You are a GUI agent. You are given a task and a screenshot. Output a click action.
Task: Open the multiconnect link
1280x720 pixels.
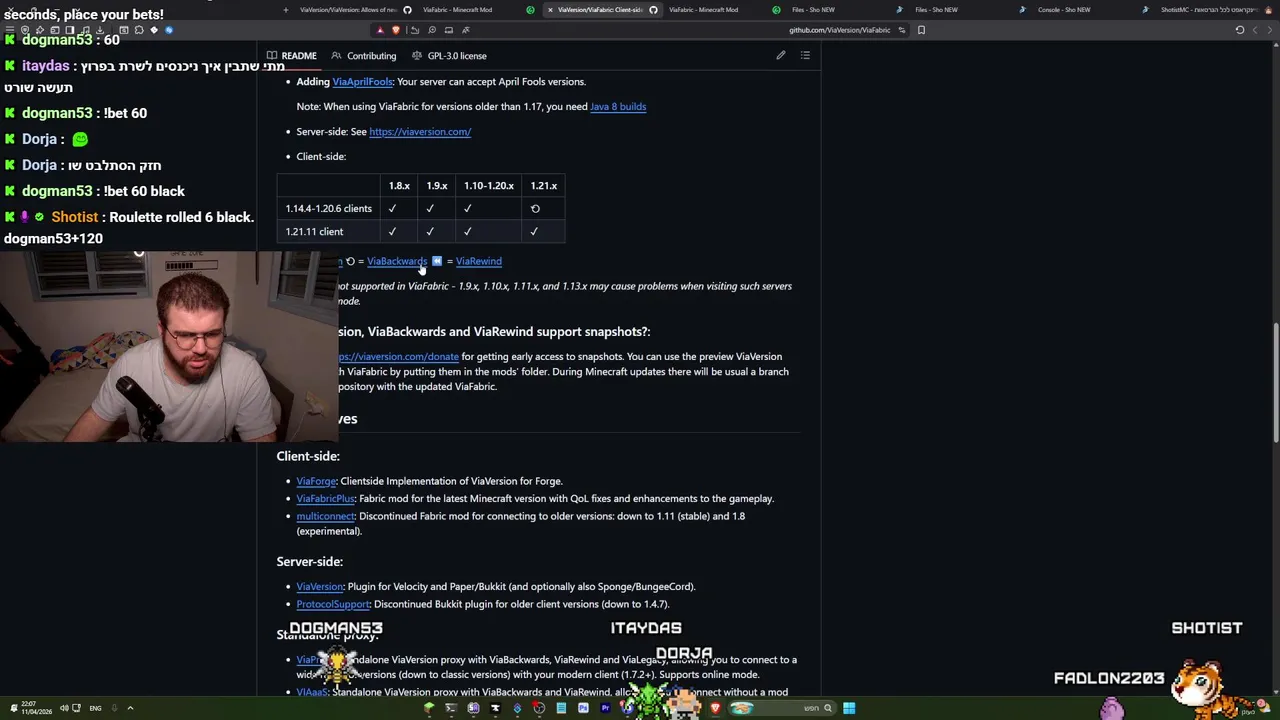(x=325, y=516)
